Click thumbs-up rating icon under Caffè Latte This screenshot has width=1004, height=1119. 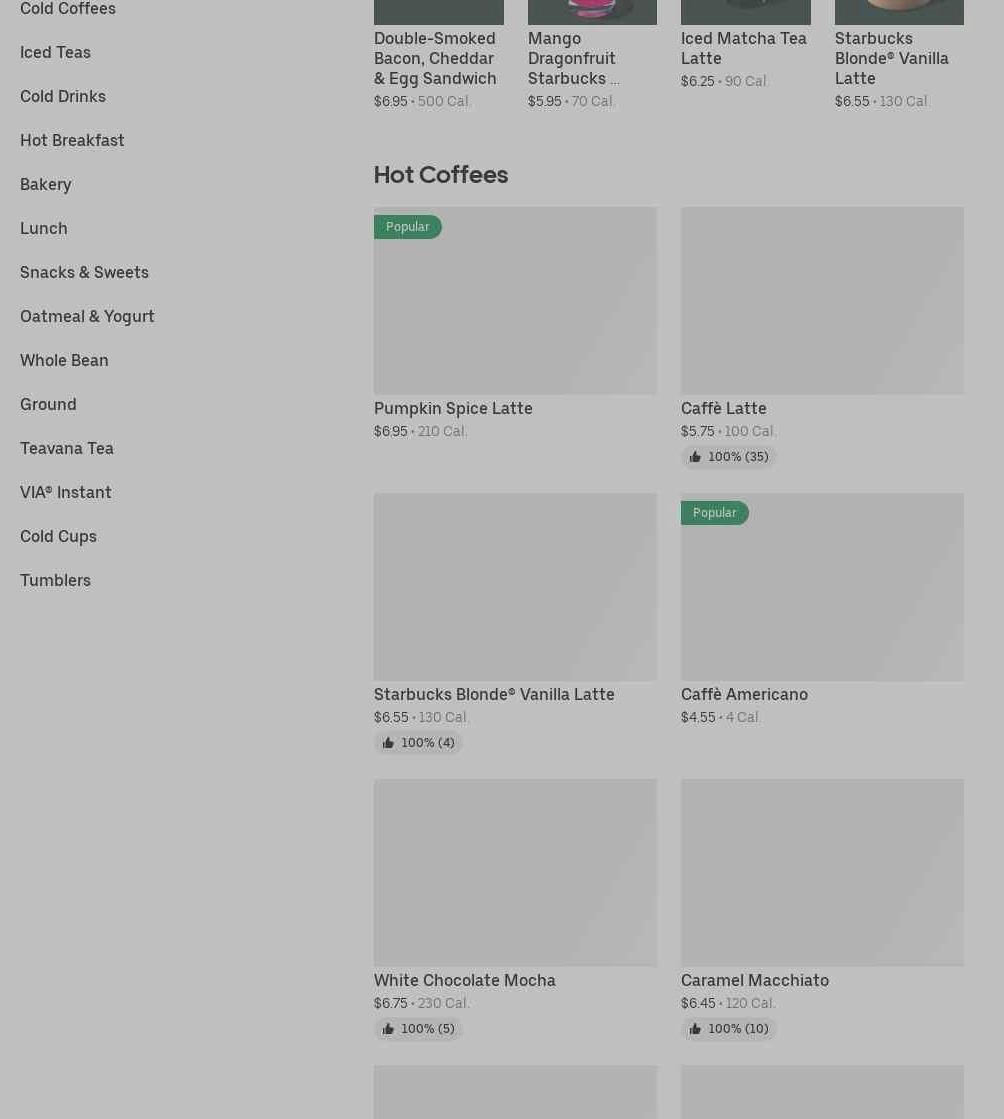pos(695,457)
